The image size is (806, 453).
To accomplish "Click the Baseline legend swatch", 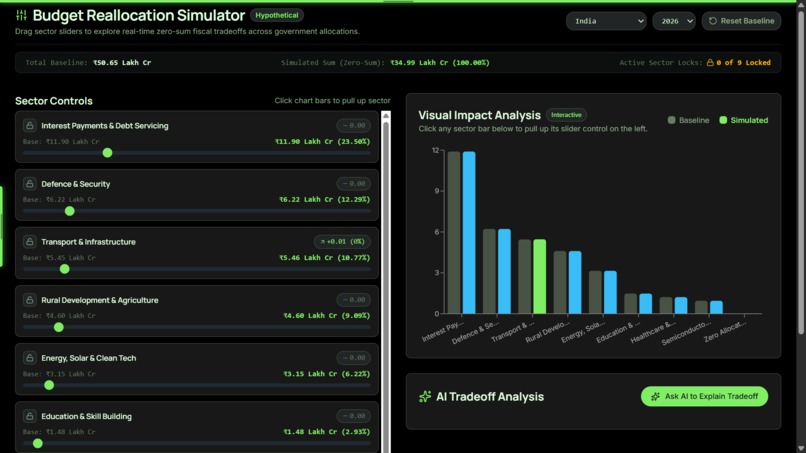I will point(671,120).
